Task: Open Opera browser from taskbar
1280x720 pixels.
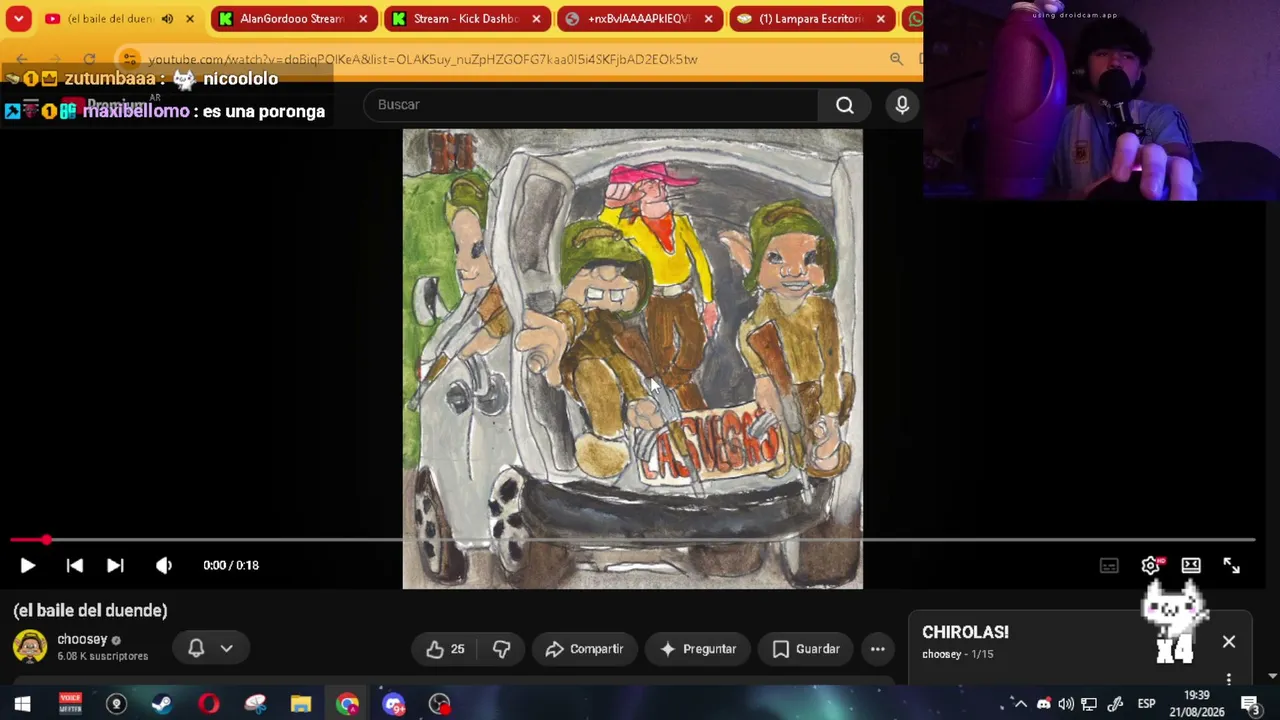Action: pyautogui.click(x=208, y=704)
